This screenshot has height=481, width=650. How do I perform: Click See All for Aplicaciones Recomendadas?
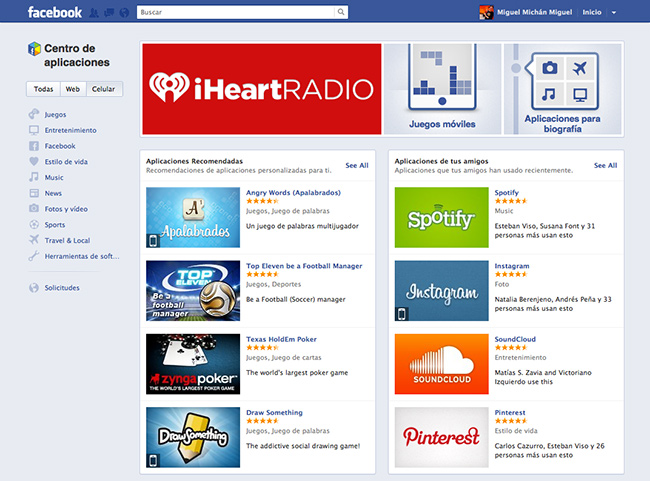[357, 165]
